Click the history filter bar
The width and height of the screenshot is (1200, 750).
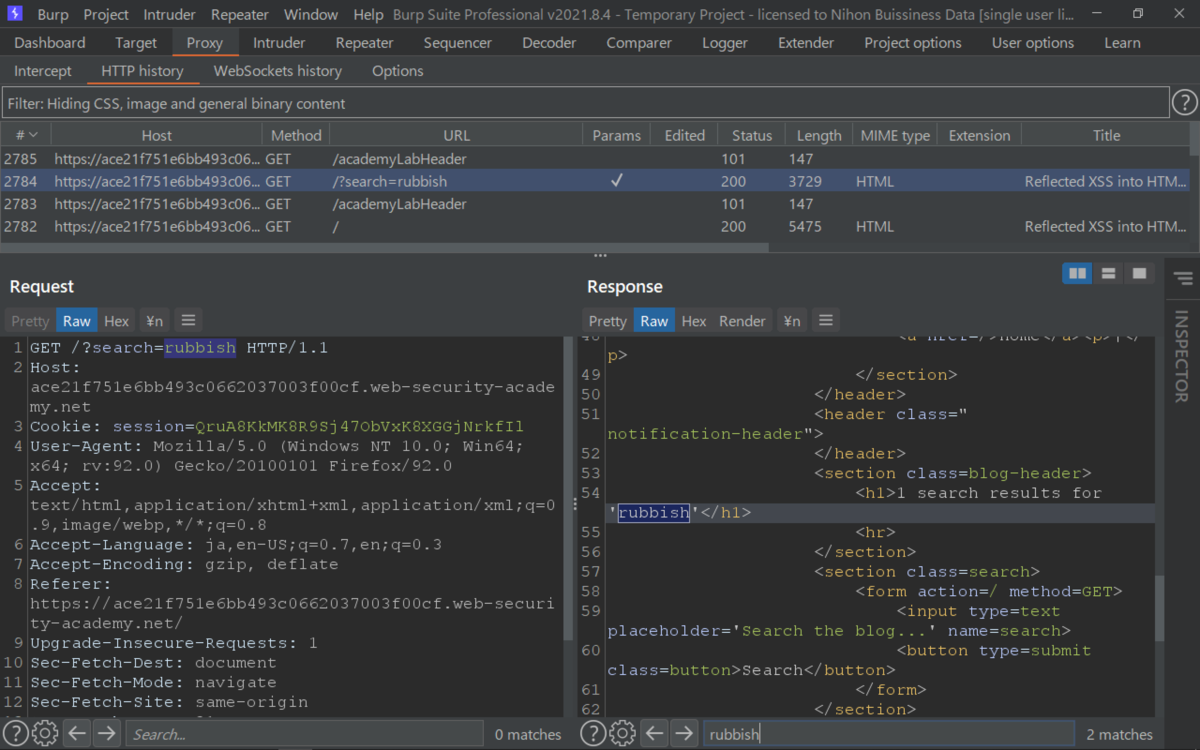[x=585, y=103]
